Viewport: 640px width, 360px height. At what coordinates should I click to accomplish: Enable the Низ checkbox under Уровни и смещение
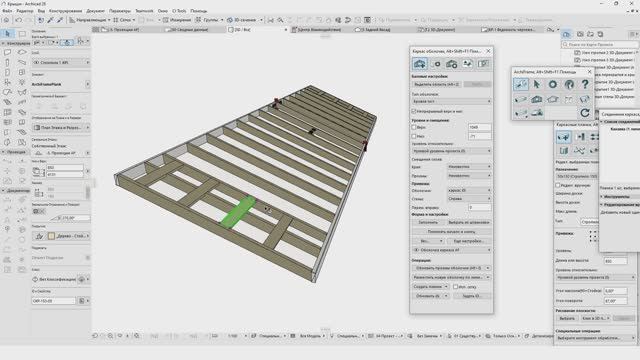pos(414,136)
